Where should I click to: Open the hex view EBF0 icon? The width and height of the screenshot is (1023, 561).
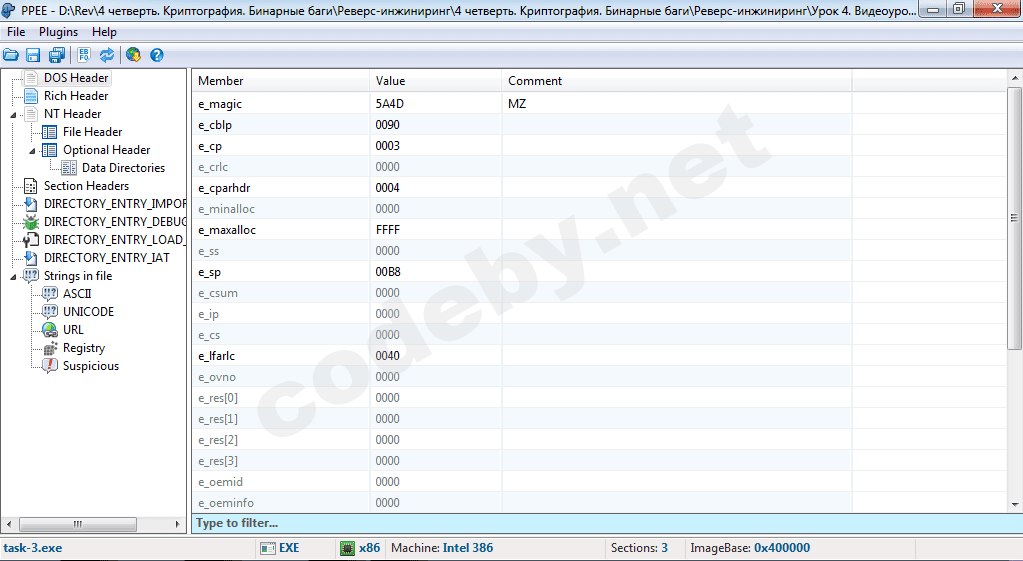tap(84, 55)
